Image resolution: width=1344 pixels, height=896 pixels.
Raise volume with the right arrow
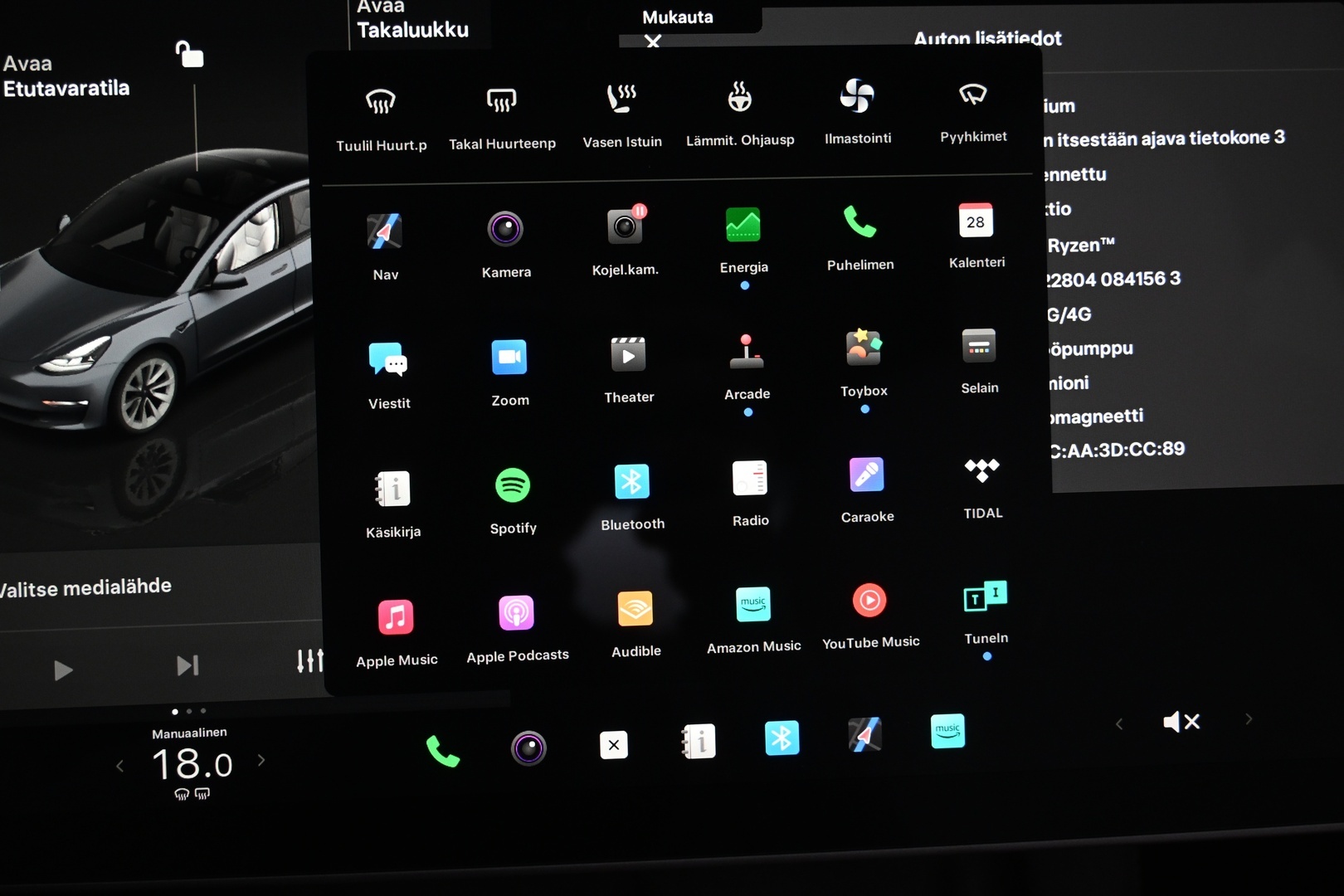[x=1249, y=719]
